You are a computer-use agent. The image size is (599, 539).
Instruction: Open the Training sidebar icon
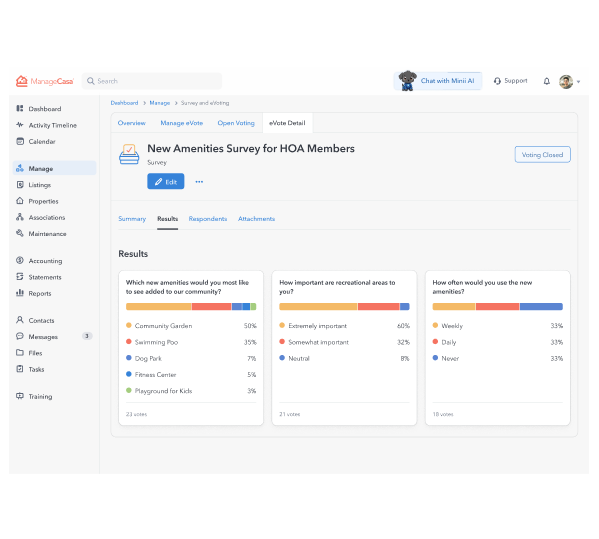[x=20, y=396]
